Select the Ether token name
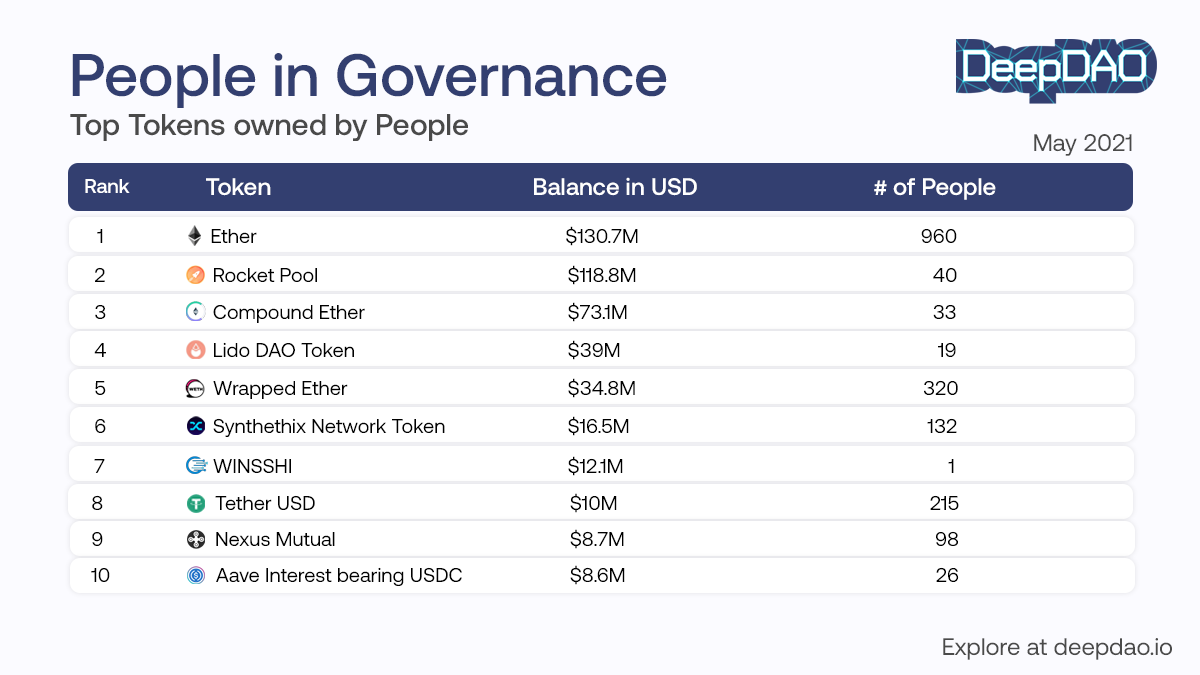This screenshot has width=1200, height=675. pyautogui.click(x=233, y=237)
